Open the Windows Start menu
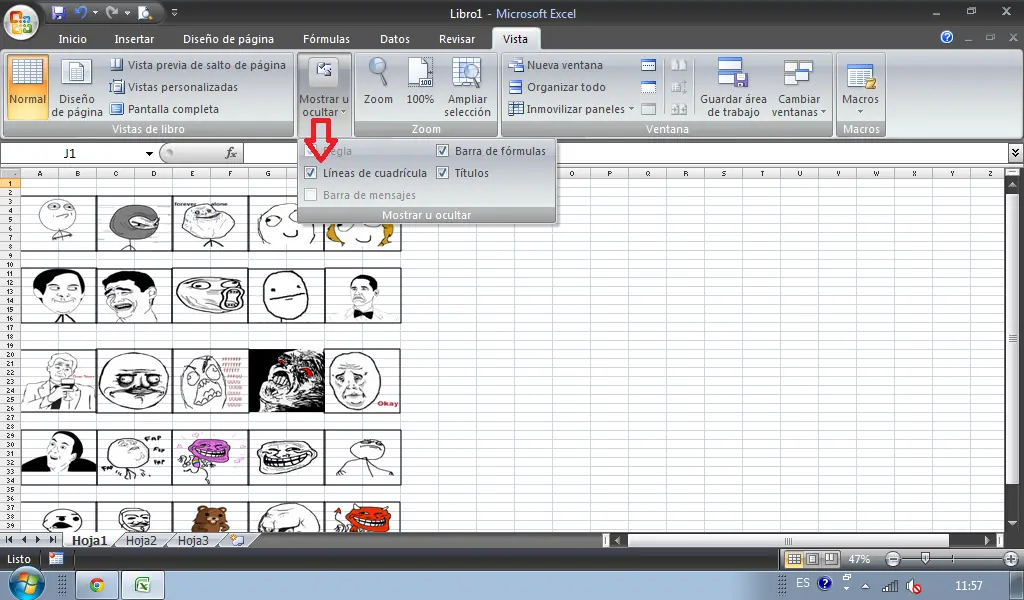The height and width of the screenshot is (600, 1024). tap(26, 584)
